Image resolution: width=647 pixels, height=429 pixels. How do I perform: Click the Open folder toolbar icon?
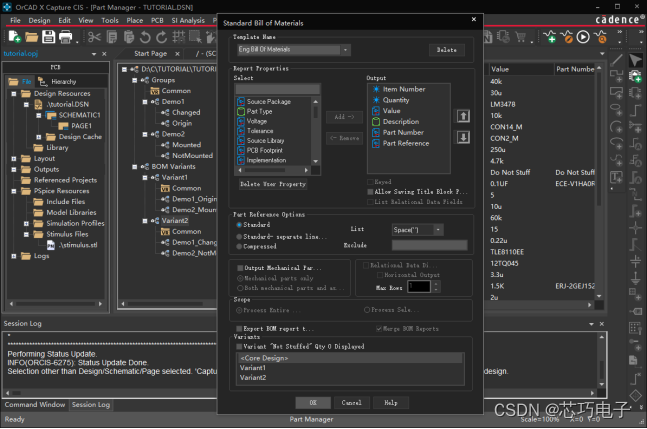click(31, 37)
